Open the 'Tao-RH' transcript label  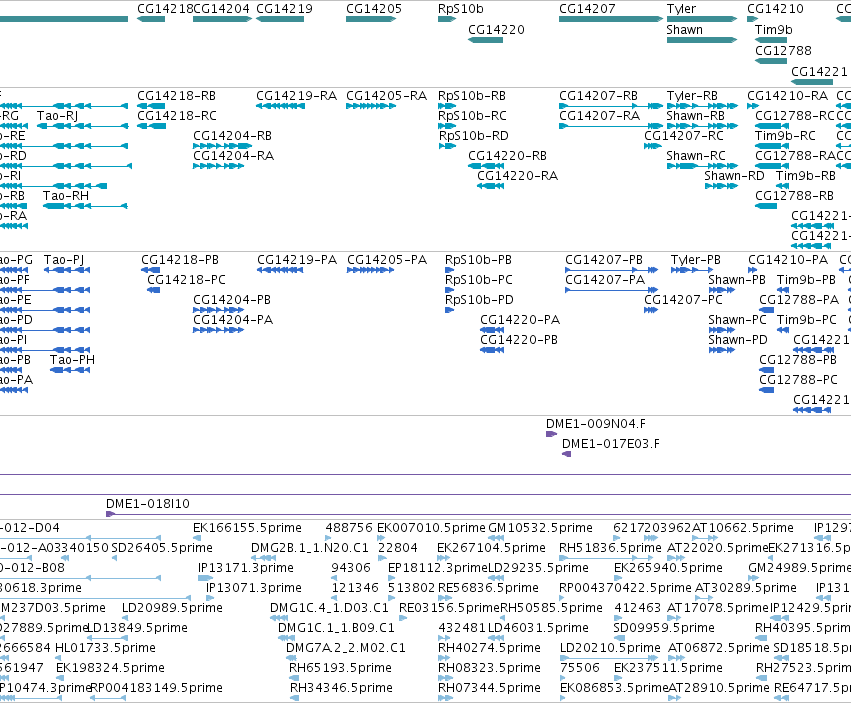tap(66, 196)
